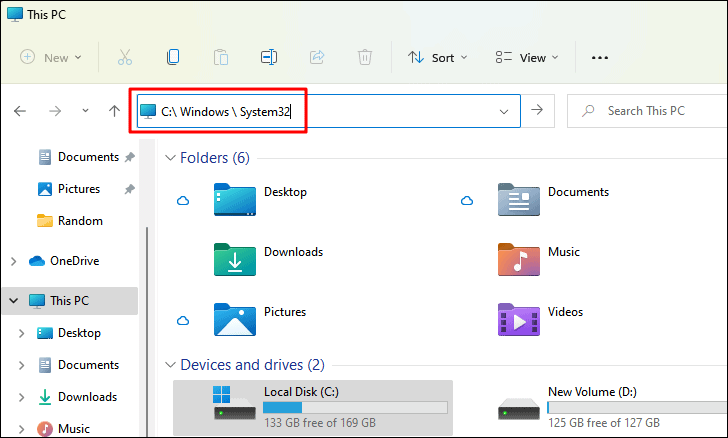Select Downloads under This PC in sidebar
This screenshot has width=728, height=438.
point(77,397)
